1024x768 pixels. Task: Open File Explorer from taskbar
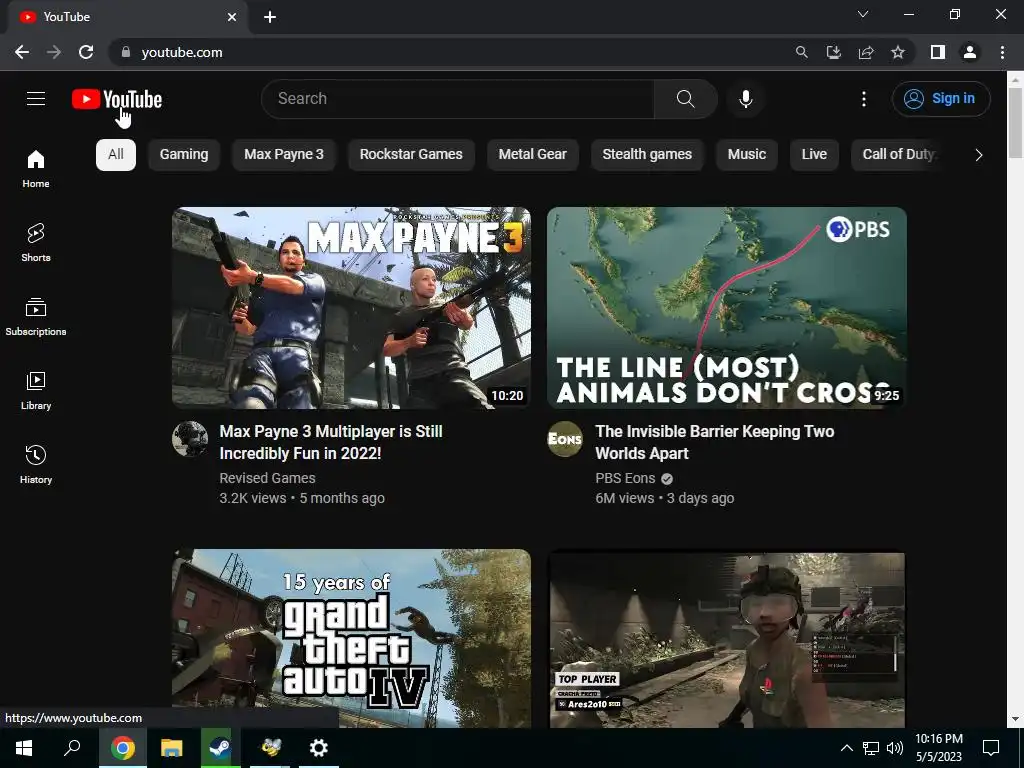pyautogui.click(x=171, y=748)
